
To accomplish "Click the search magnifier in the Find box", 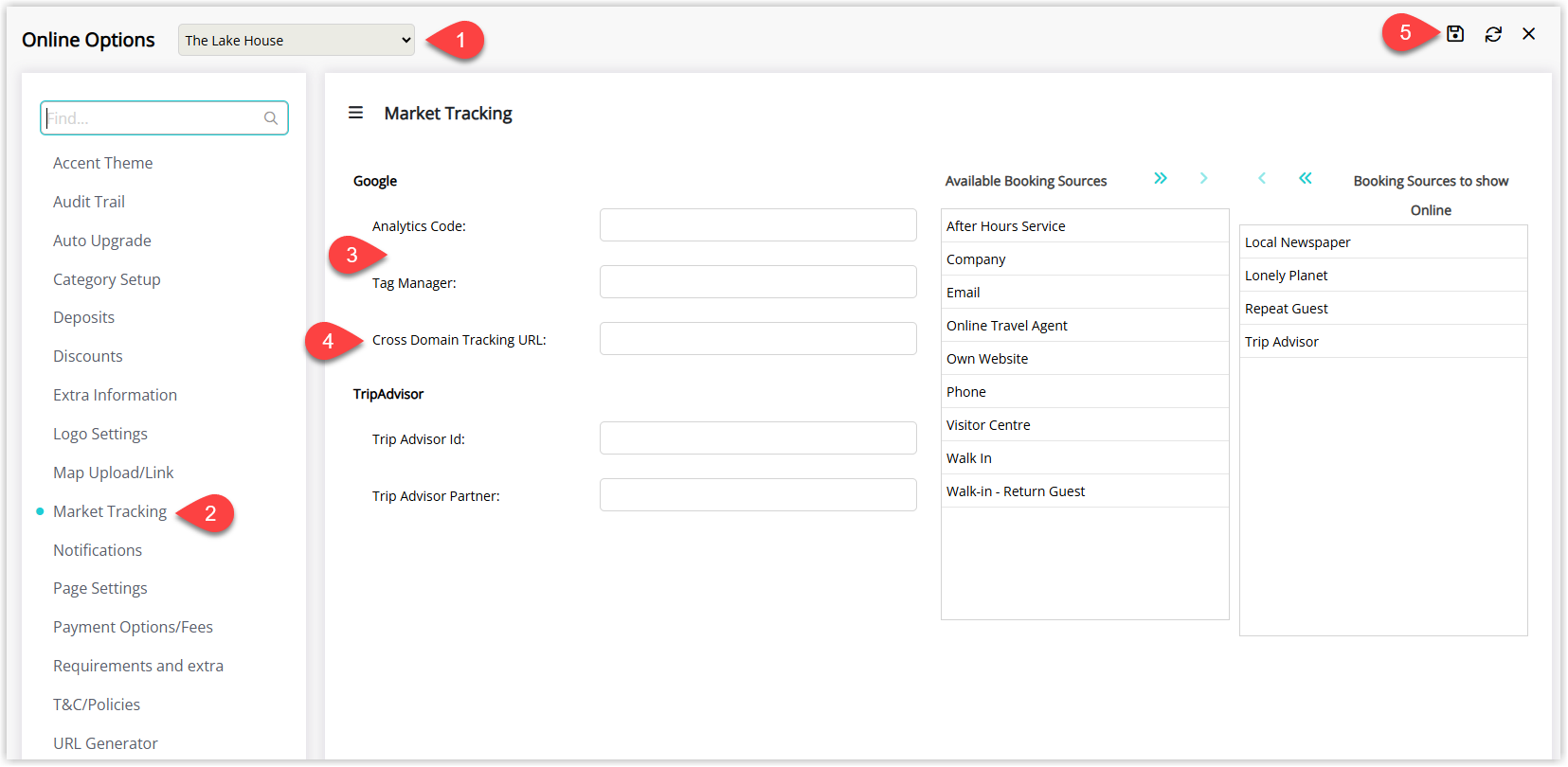I will click(271, 118).
